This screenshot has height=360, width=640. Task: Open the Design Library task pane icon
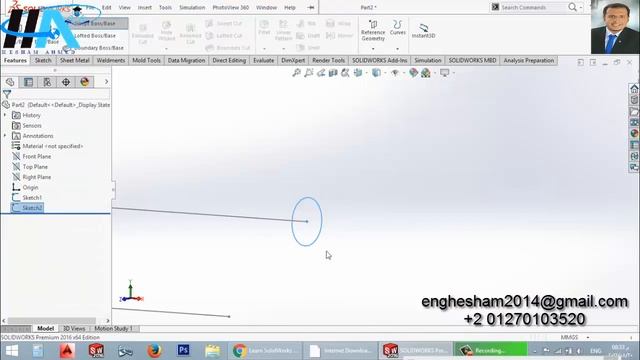(x=634, y=100)
